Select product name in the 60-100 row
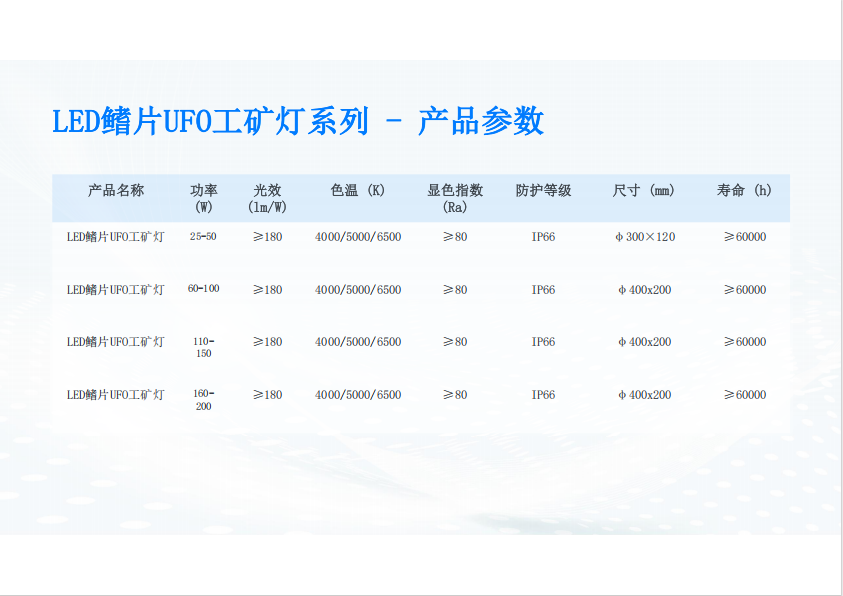The width and height of the screenshot is (843, 596). point(116,290)
